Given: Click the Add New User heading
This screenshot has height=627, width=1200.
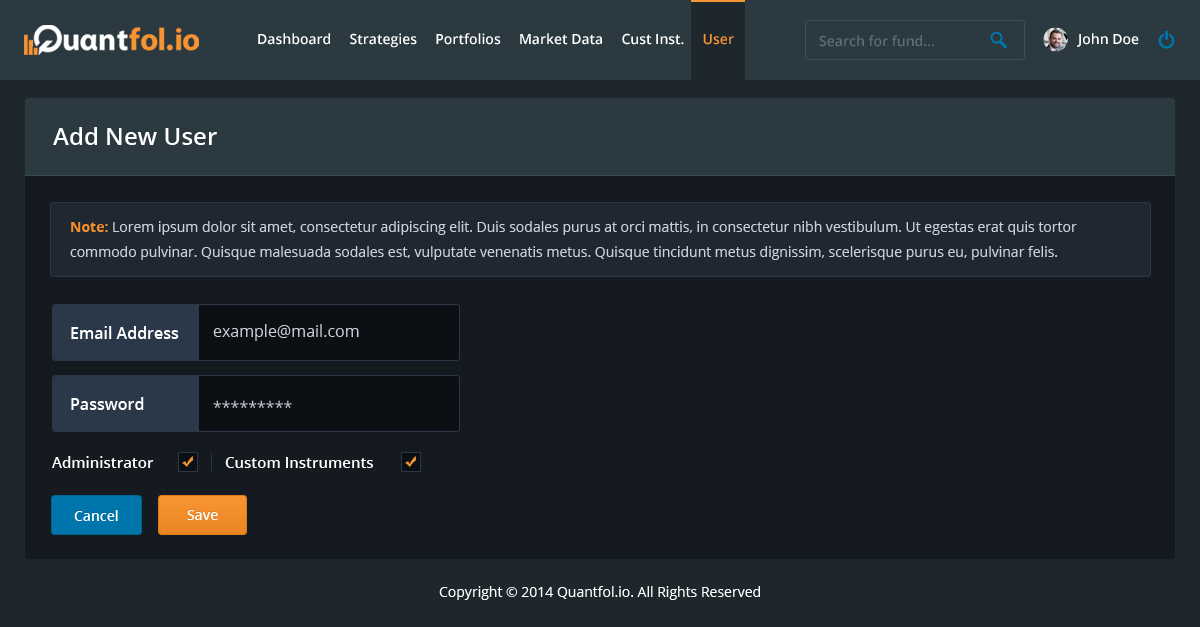Looking at the screenshot, I should pyautogui.click(x=135, y=137).
